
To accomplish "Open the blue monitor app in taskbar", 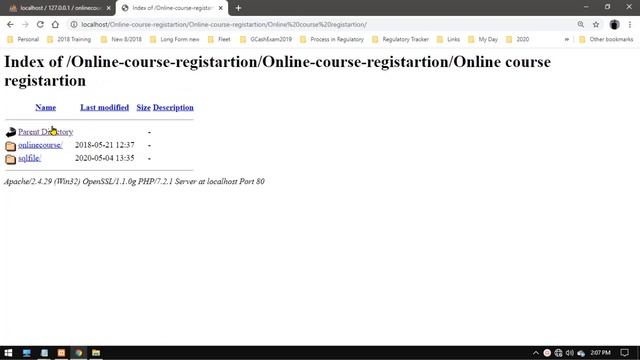I will coord(27,353).
